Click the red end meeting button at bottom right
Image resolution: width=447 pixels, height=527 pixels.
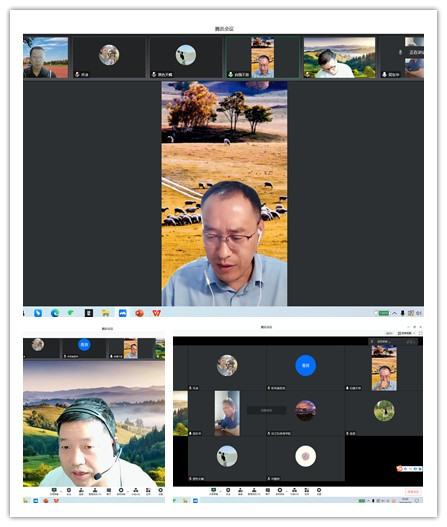[x=413, y=492]
